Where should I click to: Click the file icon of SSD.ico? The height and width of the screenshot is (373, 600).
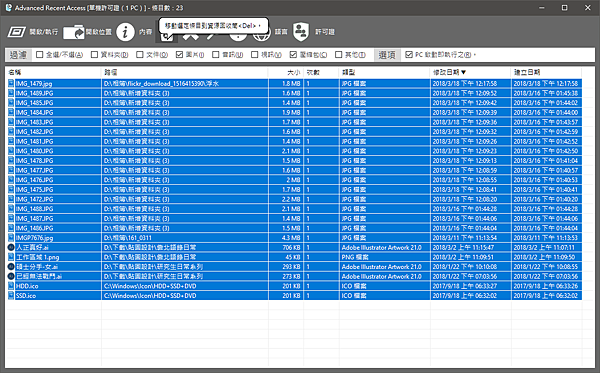[x=11, y=296]
